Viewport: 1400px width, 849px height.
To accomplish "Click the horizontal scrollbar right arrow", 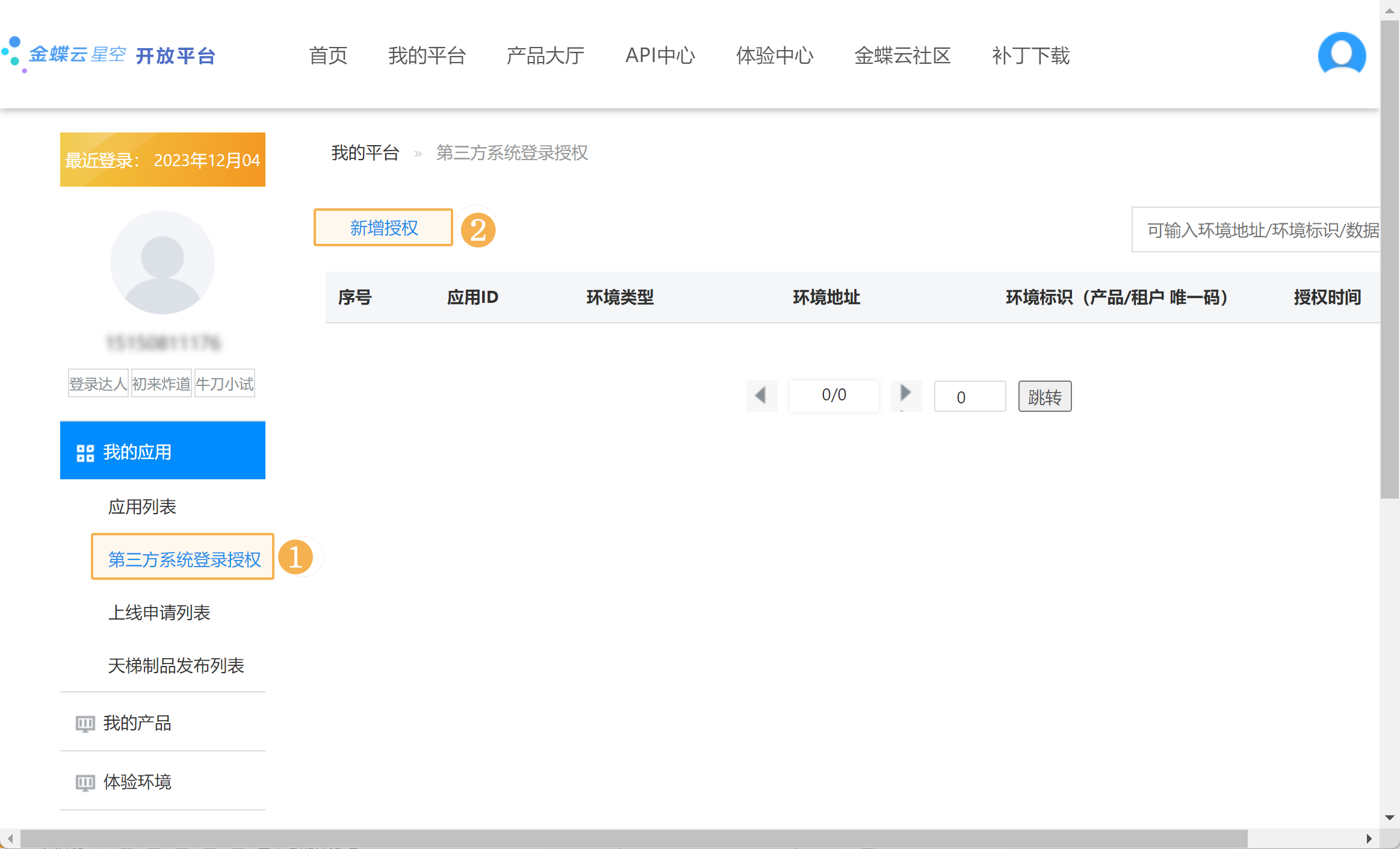I will click(x=1369, y=838).
